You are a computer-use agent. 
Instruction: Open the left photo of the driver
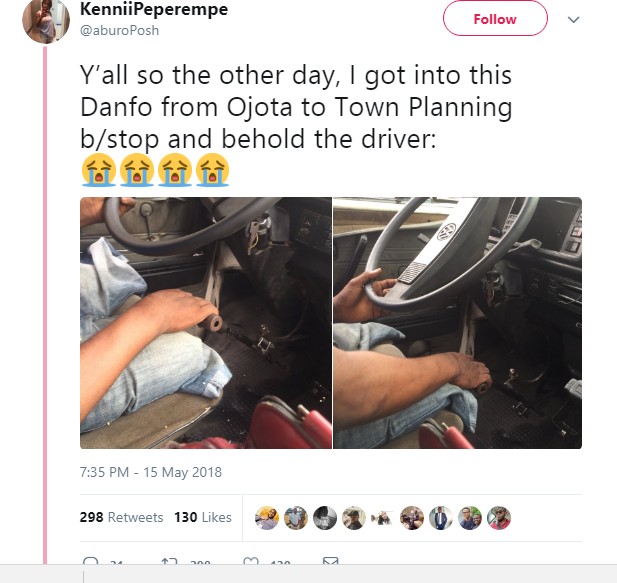(x=205, y=322)
